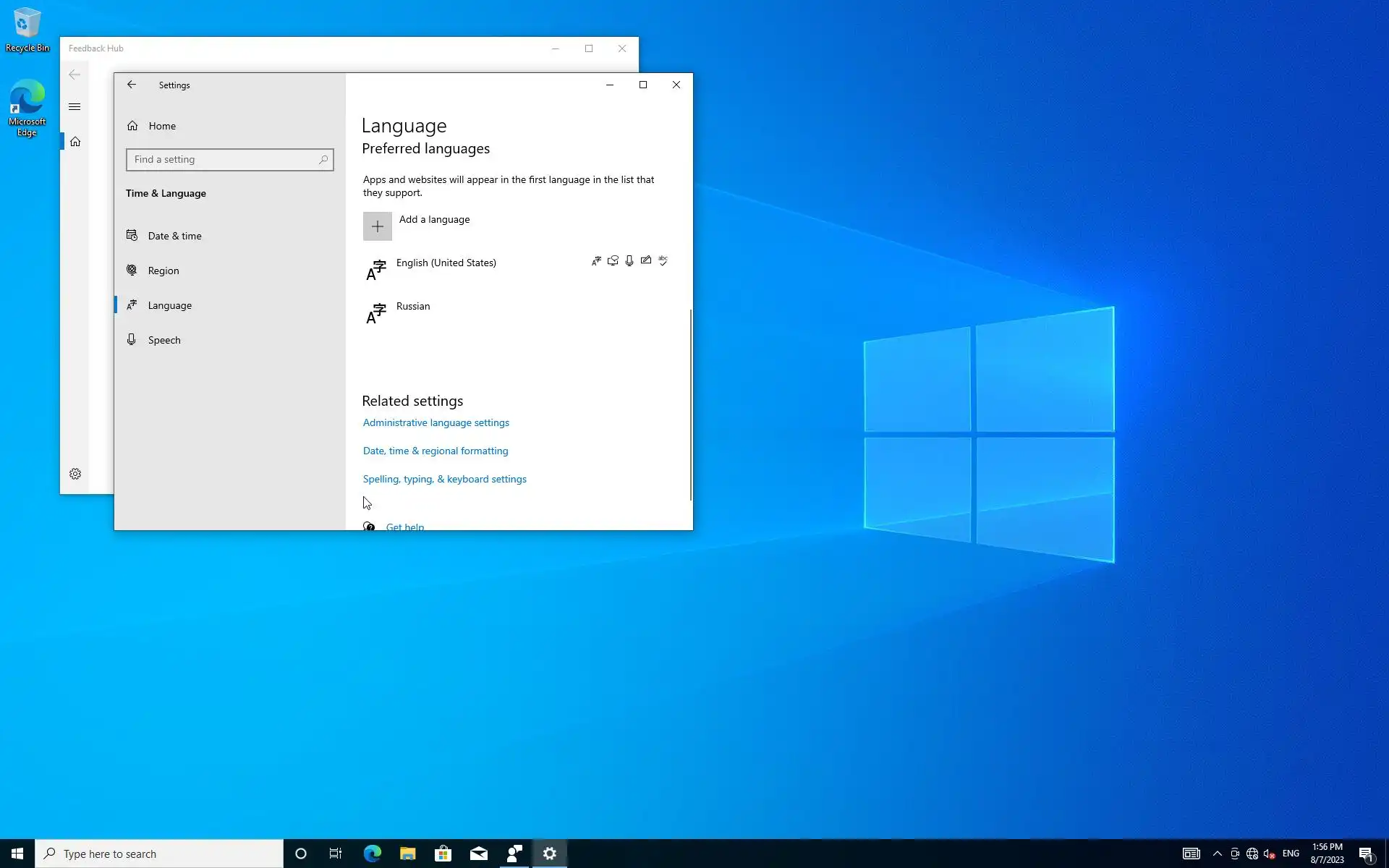Open the Feedback Hub settings gear
1389x868 pixels.
click(x=75, y=474)
